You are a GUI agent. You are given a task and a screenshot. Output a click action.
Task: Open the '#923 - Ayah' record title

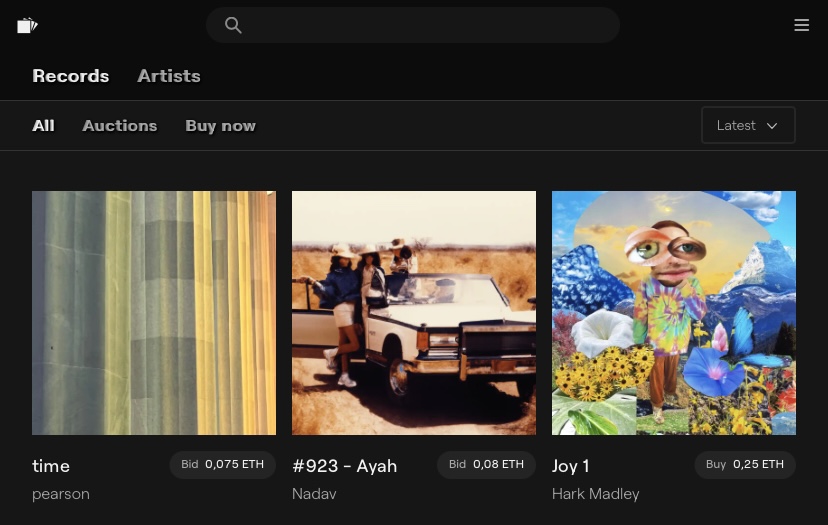tap(344, 466)
